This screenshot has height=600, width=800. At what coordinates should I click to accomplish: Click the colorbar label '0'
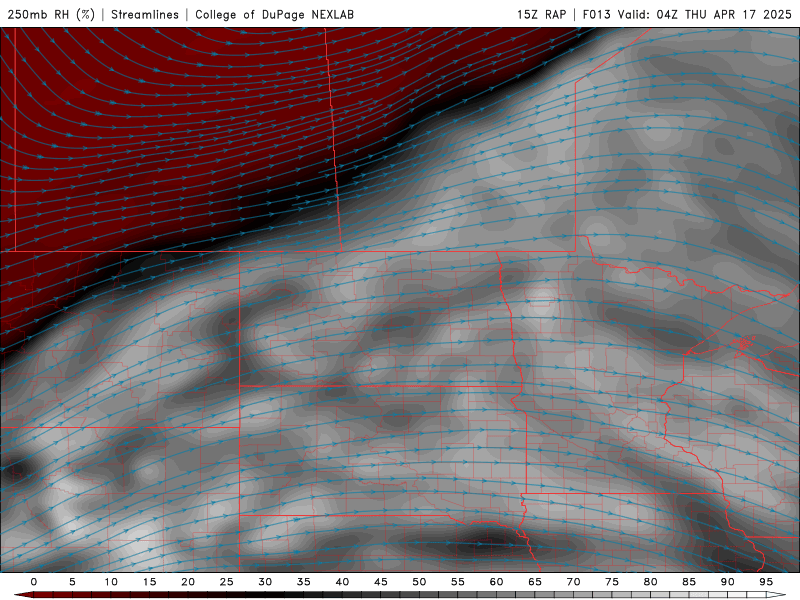pyautogui.click(x=34, y=582)
